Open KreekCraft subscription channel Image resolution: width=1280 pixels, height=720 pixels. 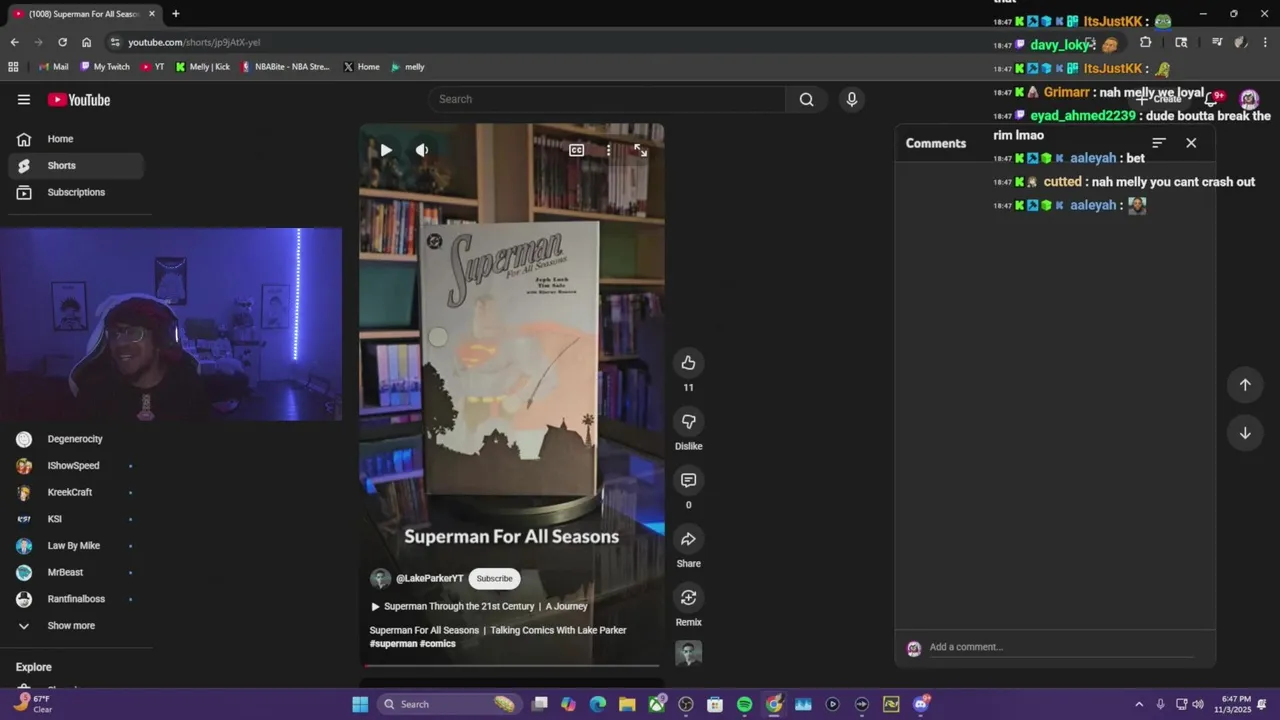(x=76, y=492)
